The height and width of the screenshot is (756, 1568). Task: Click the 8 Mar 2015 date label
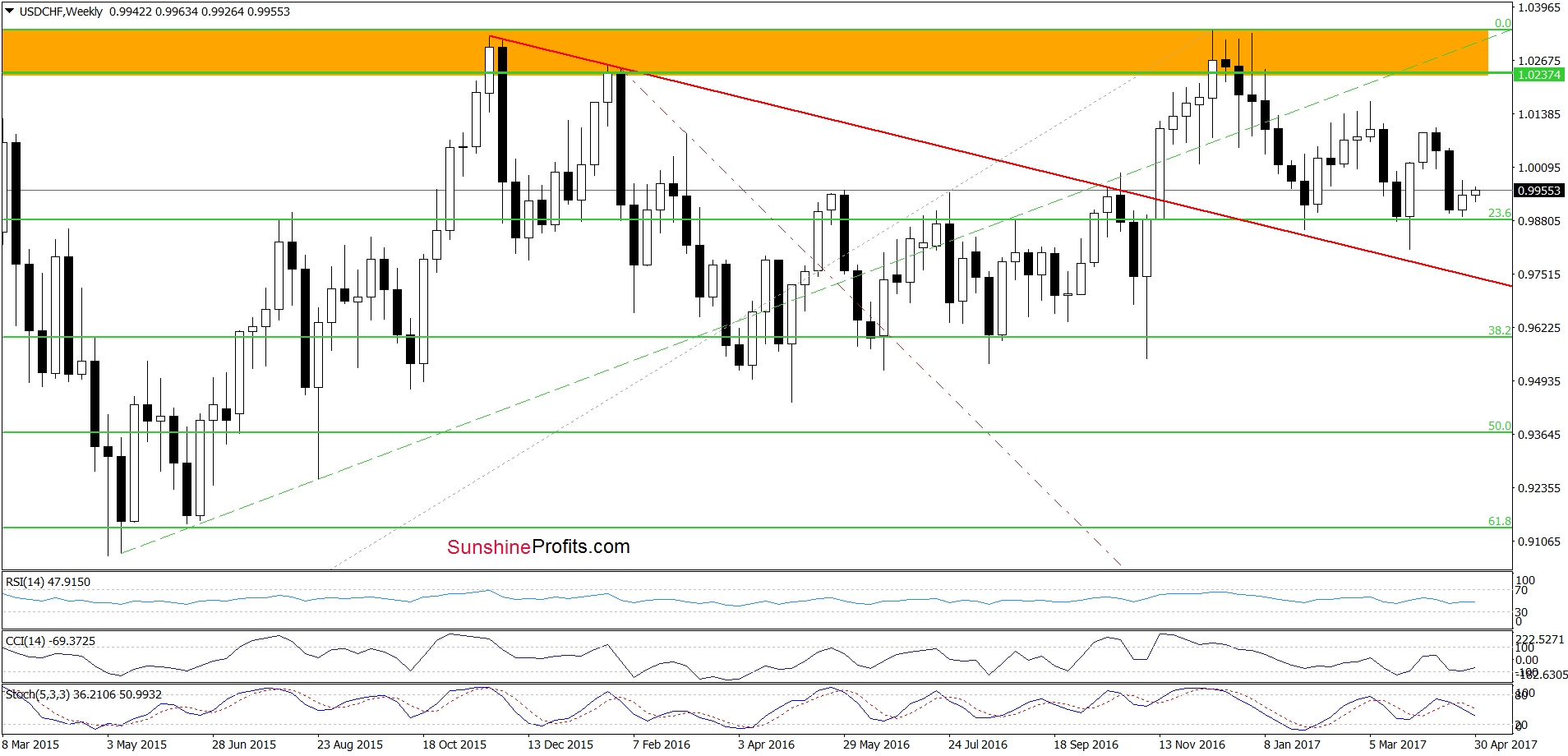coord(30,744)
